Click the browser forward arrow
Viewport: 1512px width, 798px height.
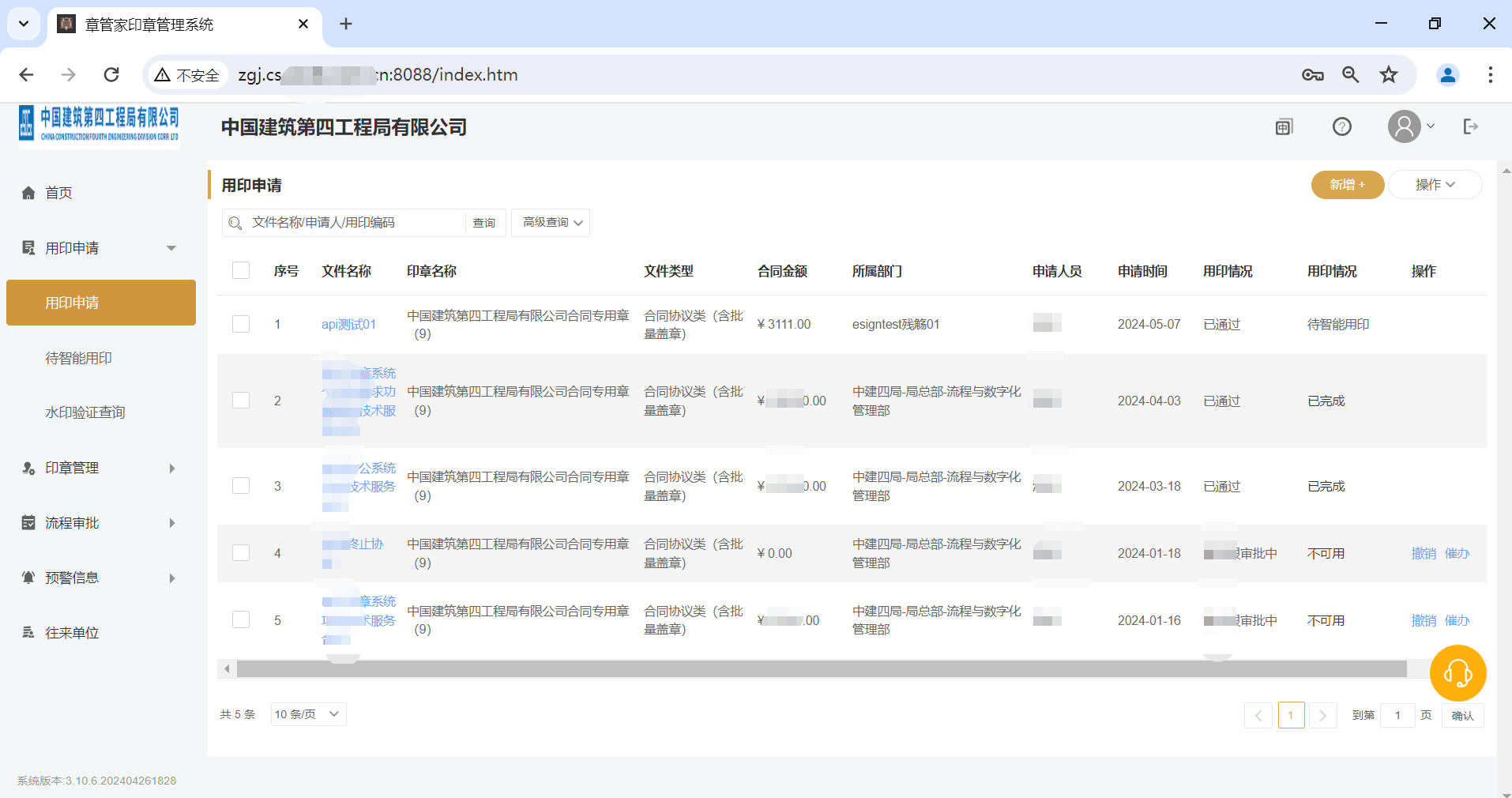tap(70, 75)
